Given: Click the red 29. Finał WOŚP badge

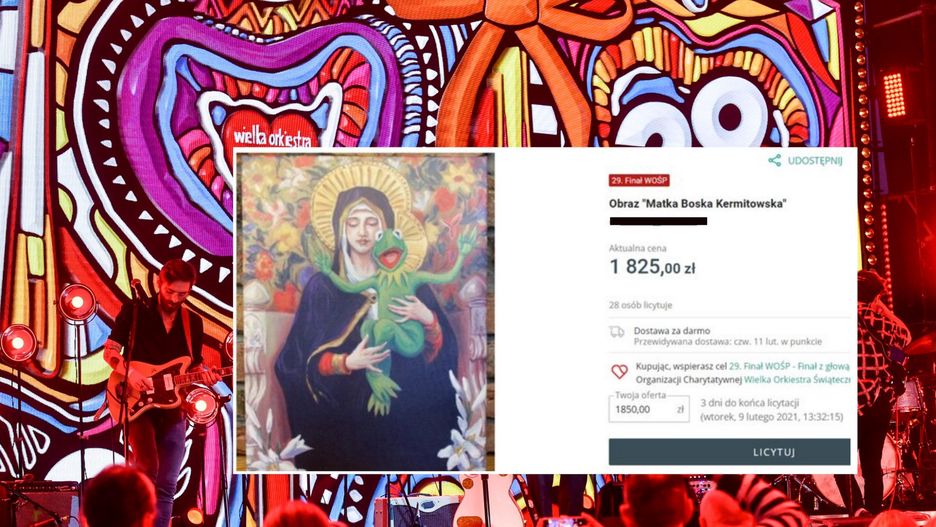Looking at the screenshot, I should pyautogui.click(x=639, y=180).
